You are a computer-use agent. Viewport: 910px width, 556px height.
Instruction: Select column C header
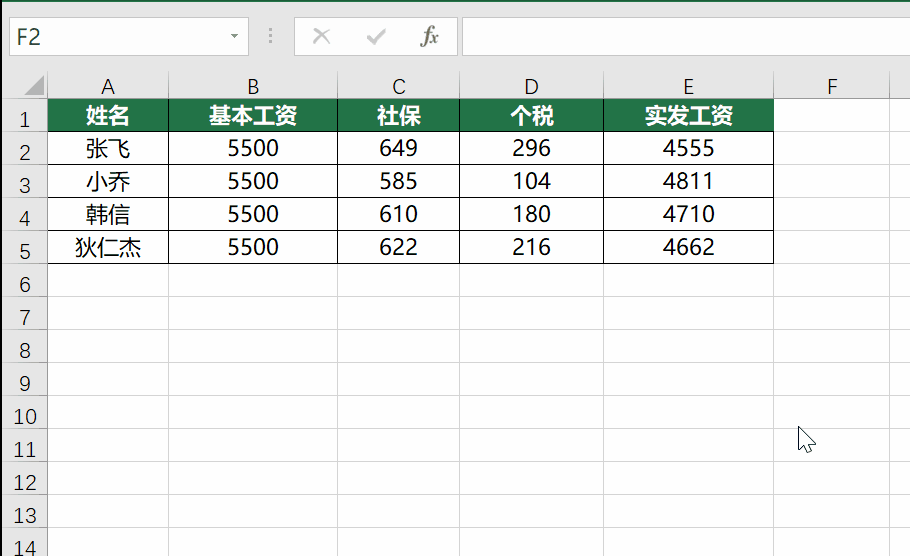point(398,86)
